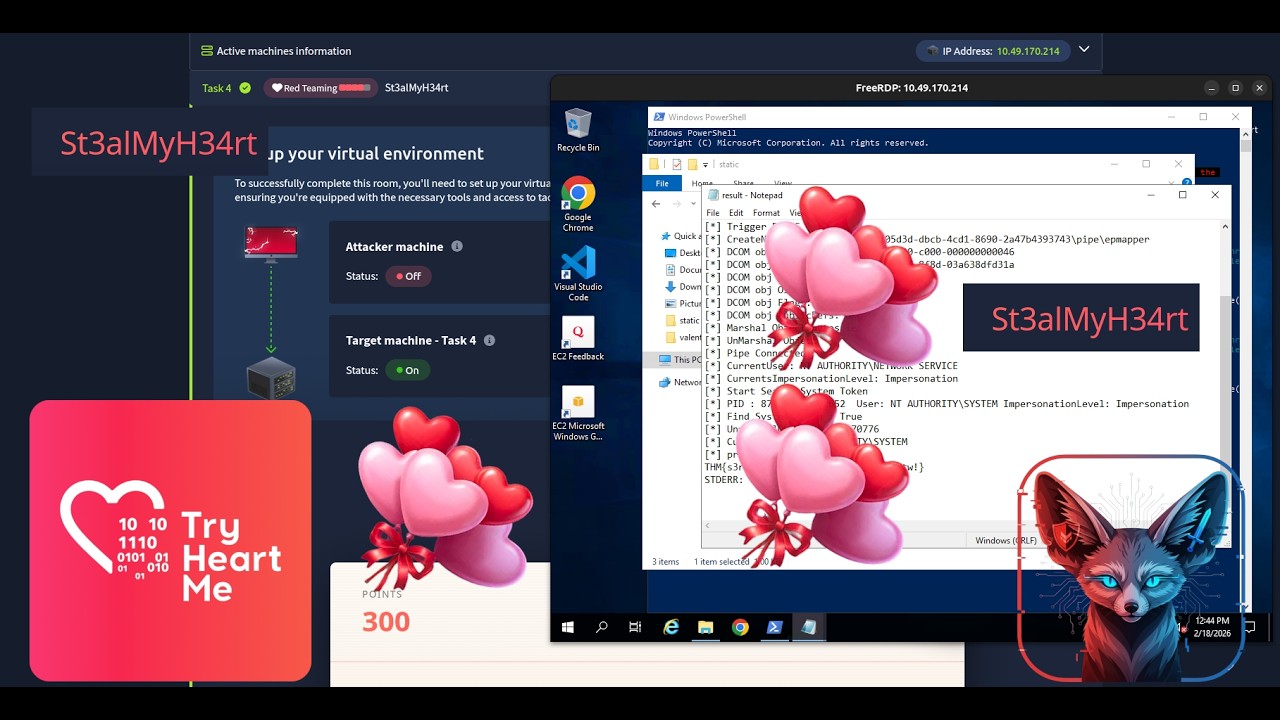Click the Notepad vertical scrollbar up arrow

(1225, 227)
